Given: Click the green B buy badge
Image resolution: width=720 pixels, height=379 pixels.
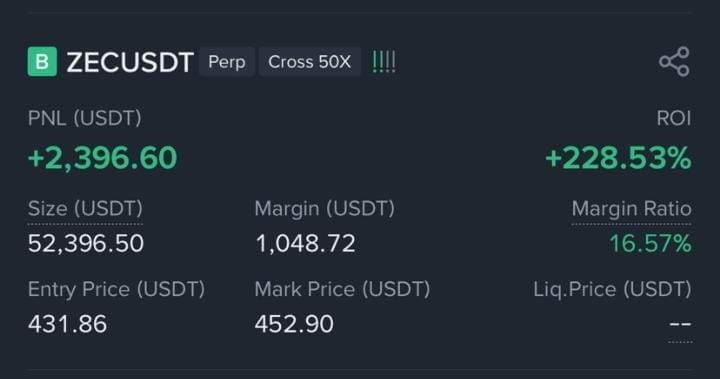Looking at the screenshot, I should tap(42, 62).
